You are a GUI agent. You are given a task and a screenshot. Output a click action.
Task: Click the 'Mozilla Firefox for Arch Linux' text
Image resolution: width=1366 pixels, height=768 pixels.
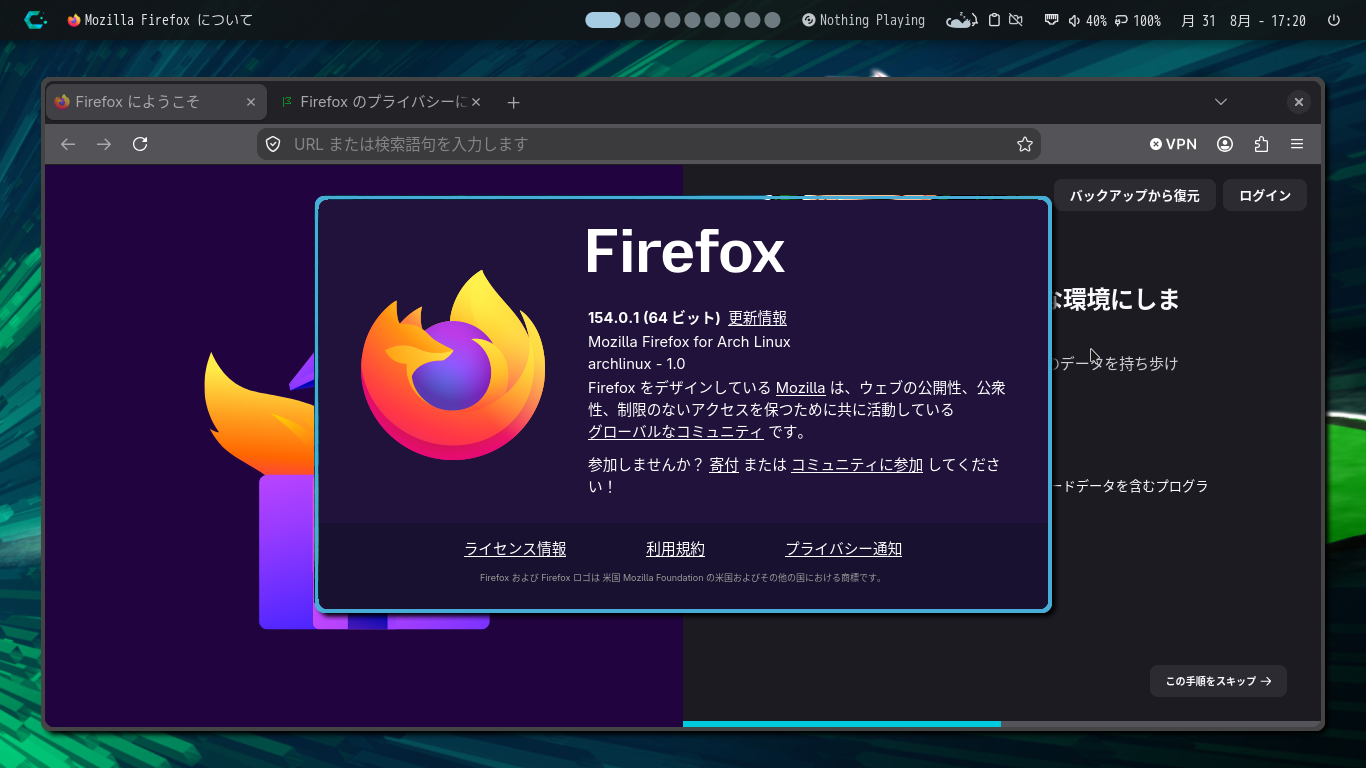(689, 342)
